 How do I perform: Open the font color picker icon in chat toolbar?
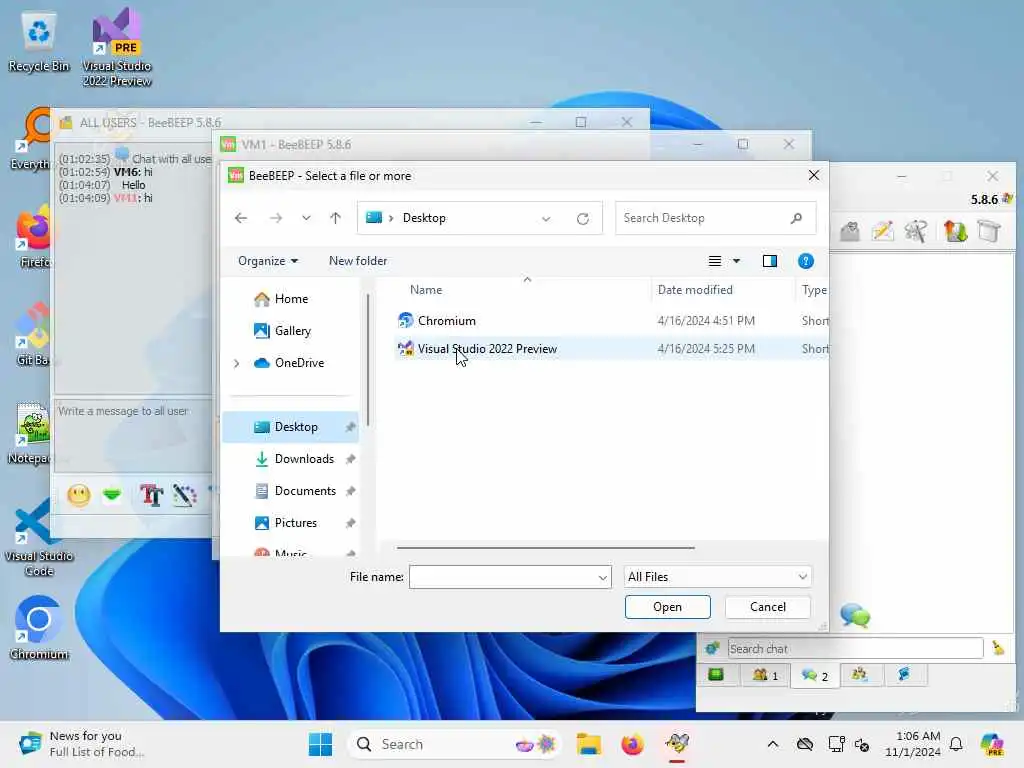[185, 496]
